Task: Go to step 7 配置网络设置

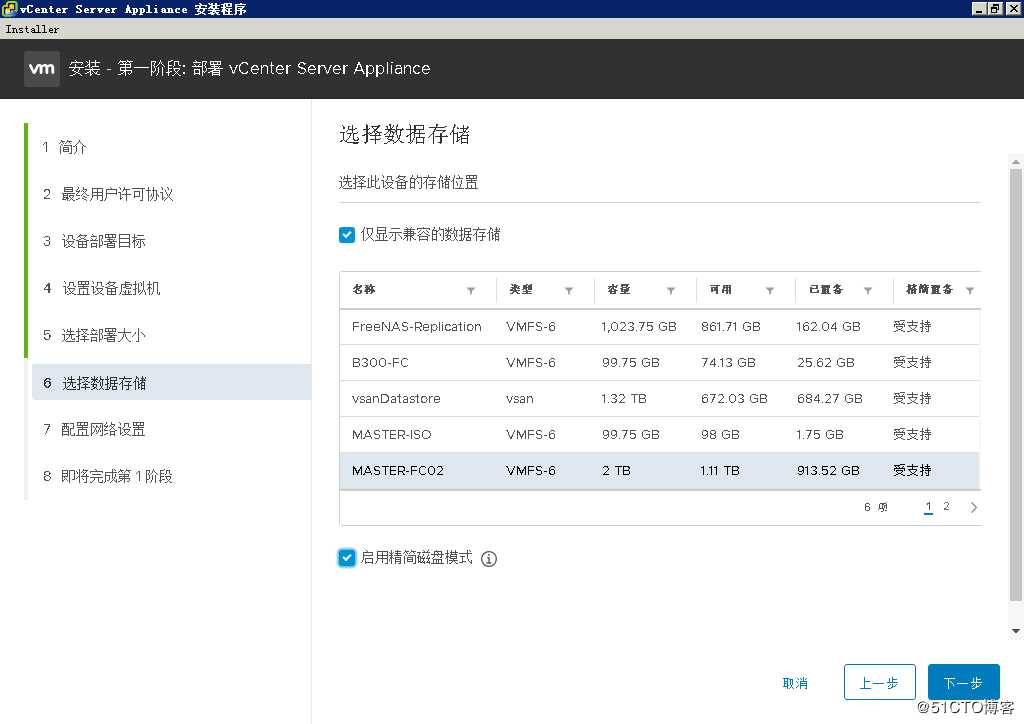Action: point(94,429)
